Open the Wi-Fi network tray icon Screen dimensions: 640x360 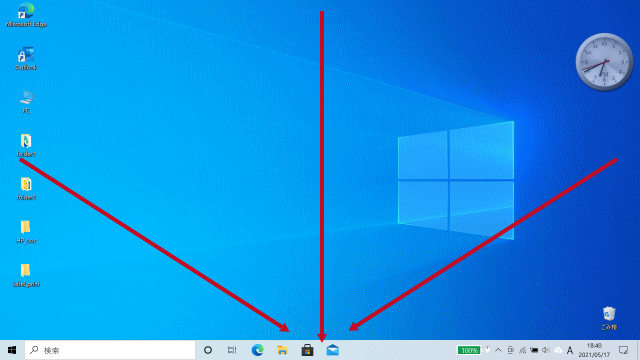point(522,350)
